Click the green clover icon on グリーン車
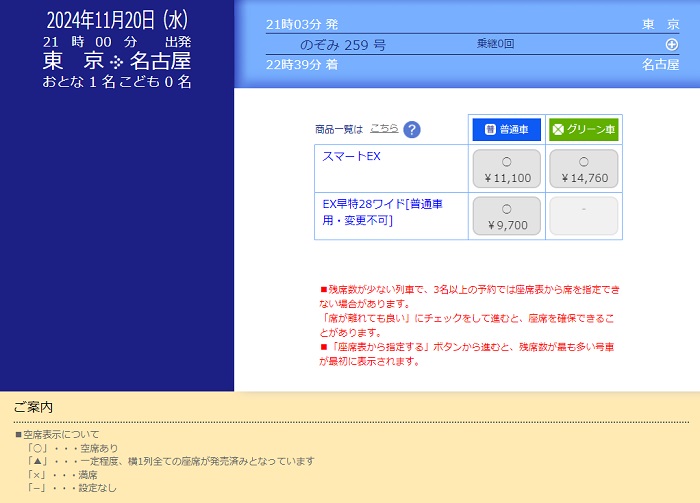 [558, 129]
